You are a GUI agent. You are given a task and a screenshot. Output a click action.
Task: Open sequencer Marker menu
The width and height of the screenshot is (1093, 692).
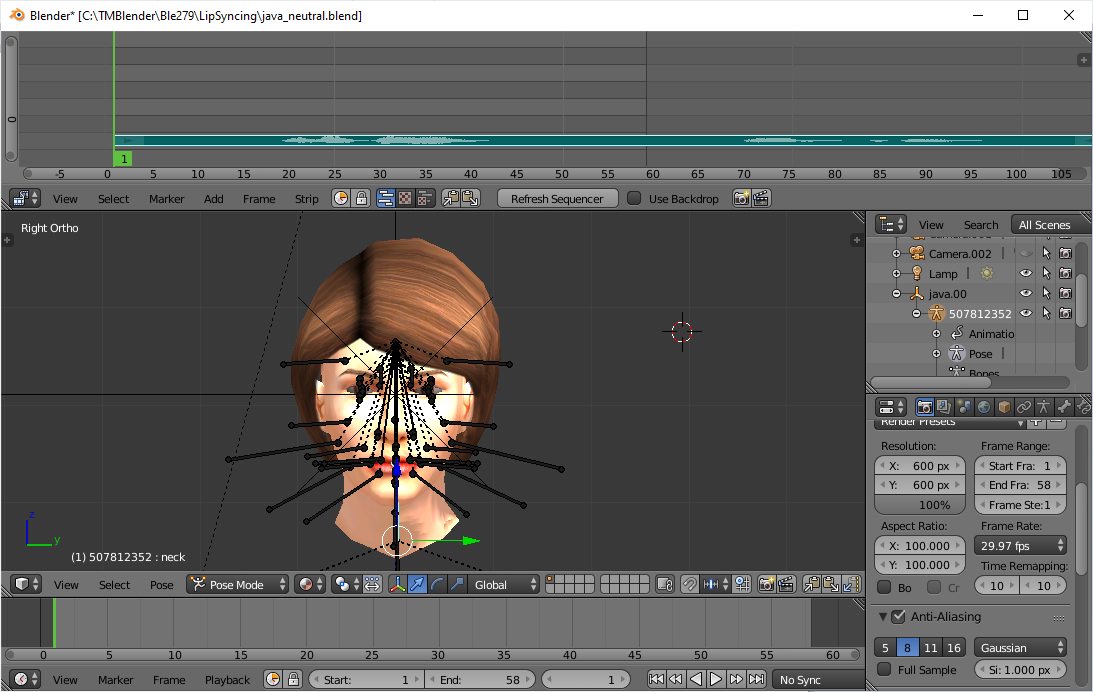point(167,199)
